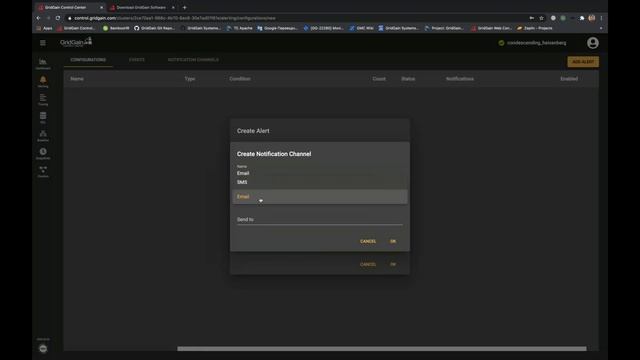Click the horizontal scrollbar below the table
Image resolution: width=640 pixels, height=360 pixels.
(382, 349)
